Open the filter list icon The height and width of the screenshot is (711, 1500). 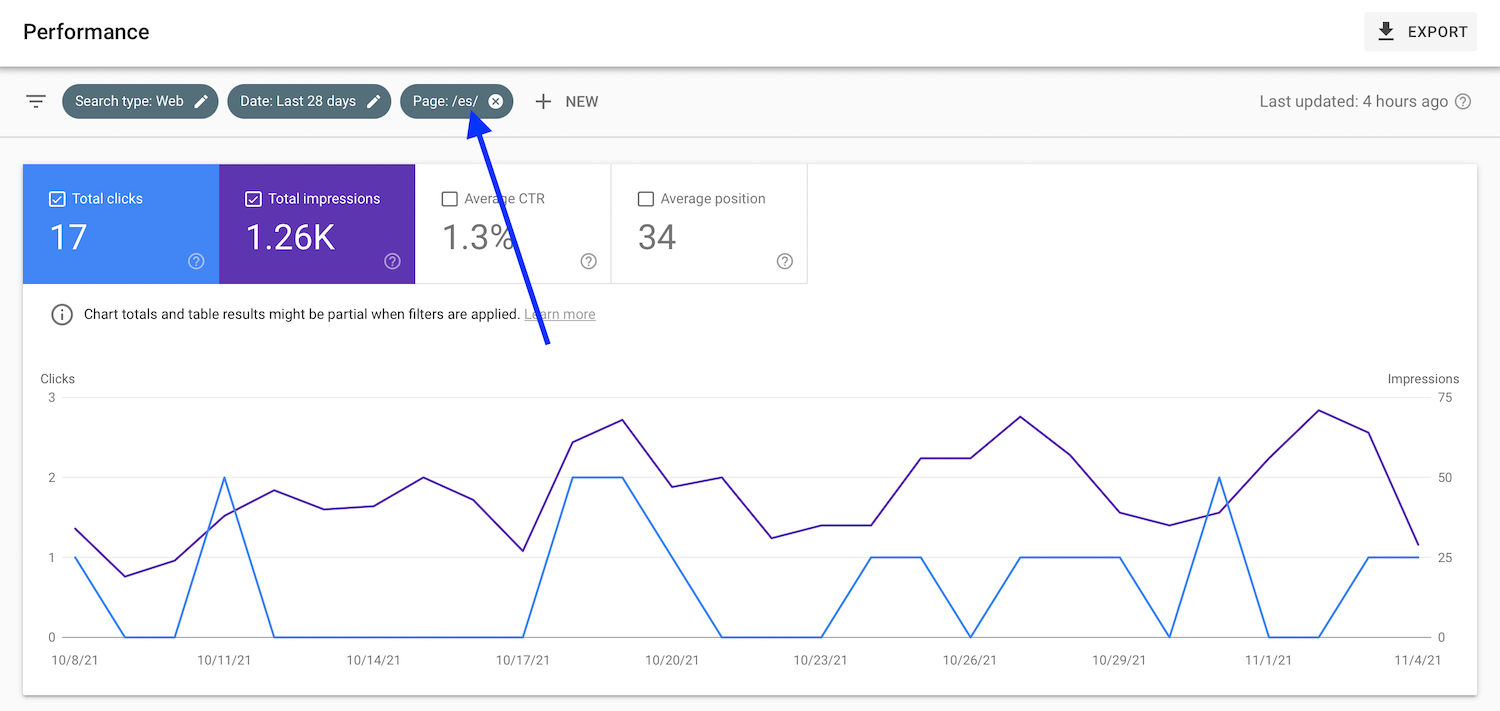click(36, 101)
